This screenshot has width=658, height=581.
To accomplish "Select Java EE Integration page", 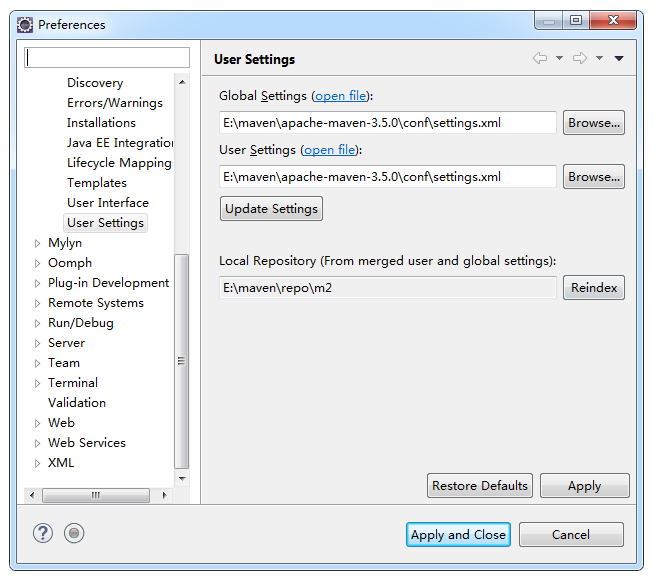I will tap(120, 143).
